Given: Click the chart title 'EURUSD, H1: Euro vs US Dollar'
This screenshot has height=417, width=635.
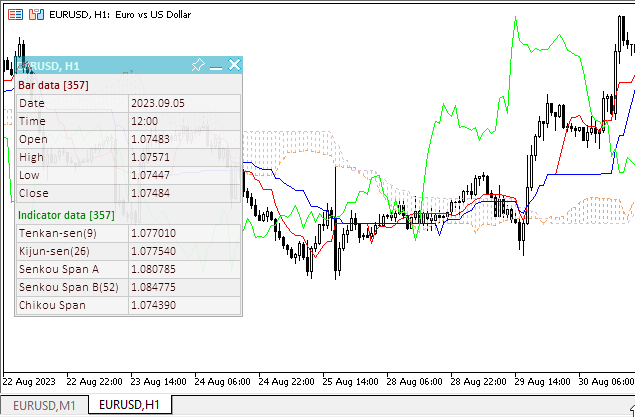Looking at the screenshot, I should click(x=120, y=15).
